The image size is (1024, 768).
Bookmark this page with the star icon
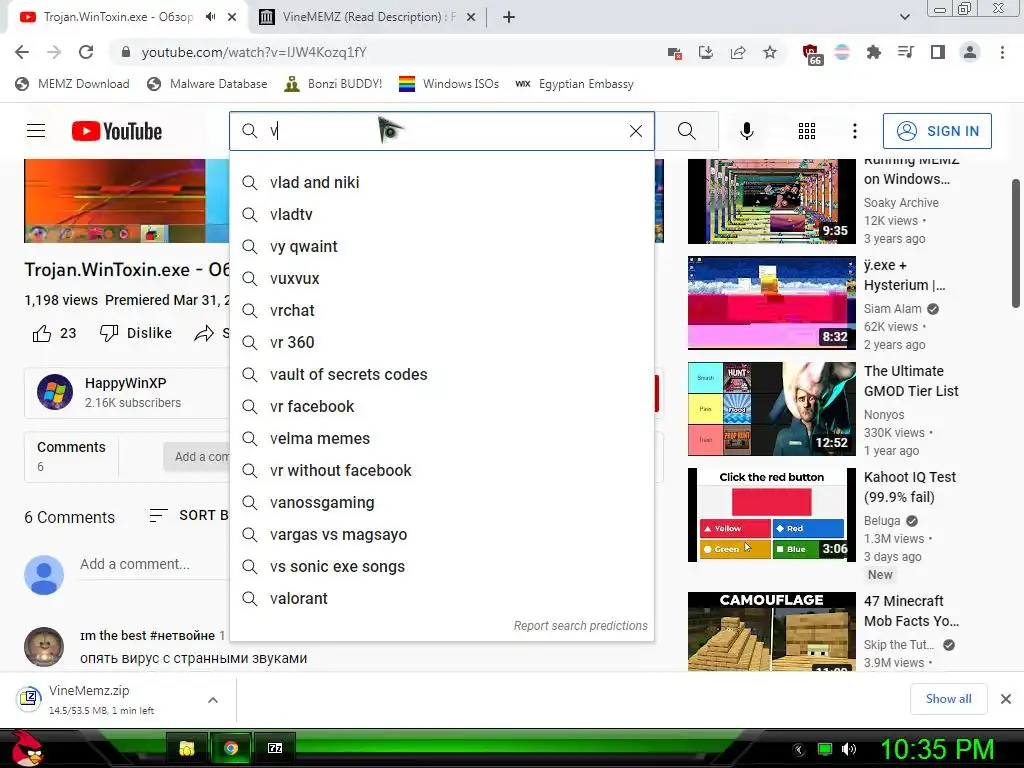point(770,52)
